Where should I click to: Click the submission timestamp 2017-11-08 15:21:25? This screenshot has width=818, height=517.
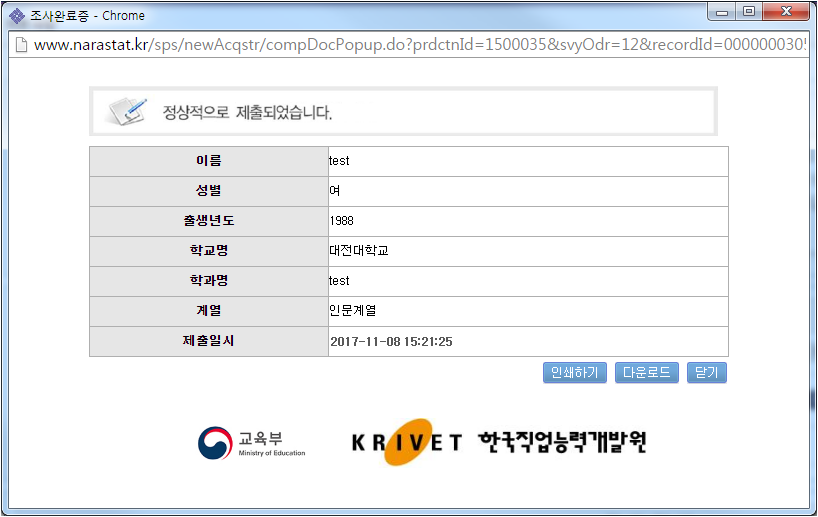(391, 342)
